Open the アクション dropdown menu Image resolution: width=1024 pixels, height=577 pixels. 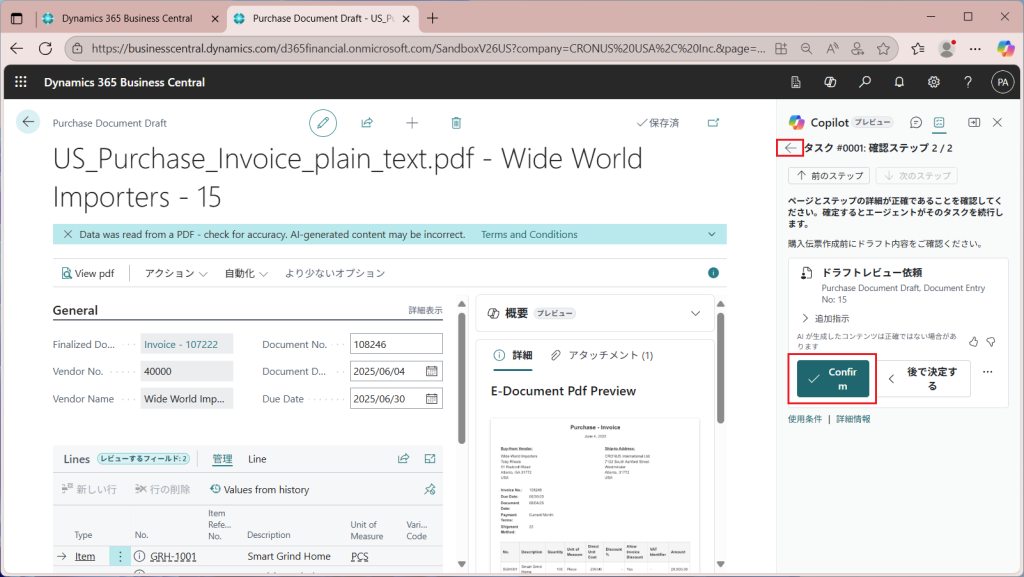[176, 273]
